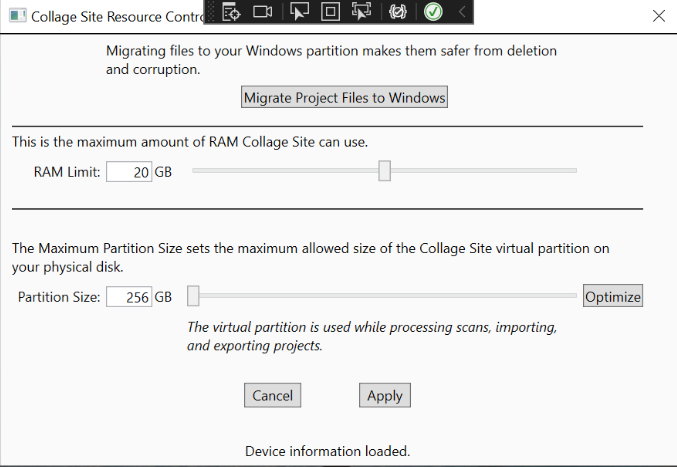This screenshot has width=677, height=467.
Task: Click Migrate Project Files to Windows
Action: click(x=344, y=97)
